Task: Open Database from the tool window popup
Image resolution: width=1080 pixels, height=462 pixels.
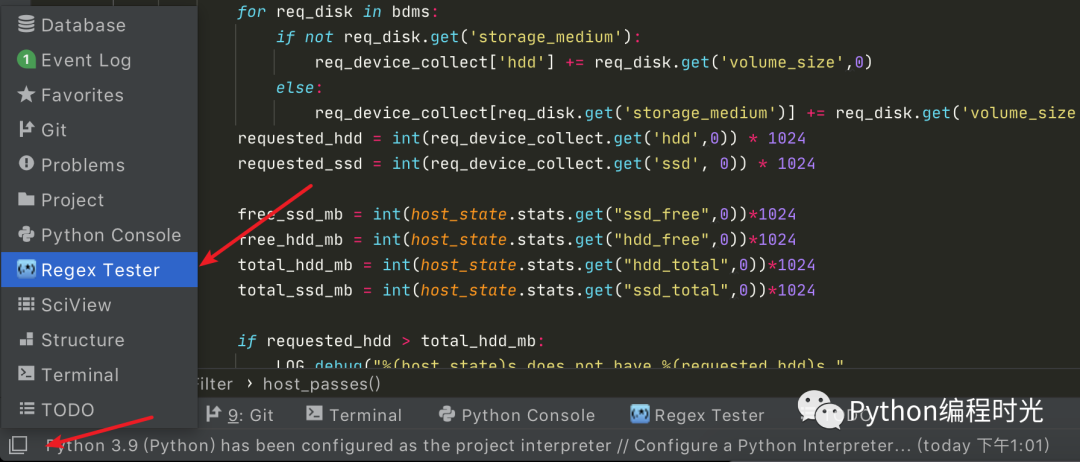Action: point(83,25)
